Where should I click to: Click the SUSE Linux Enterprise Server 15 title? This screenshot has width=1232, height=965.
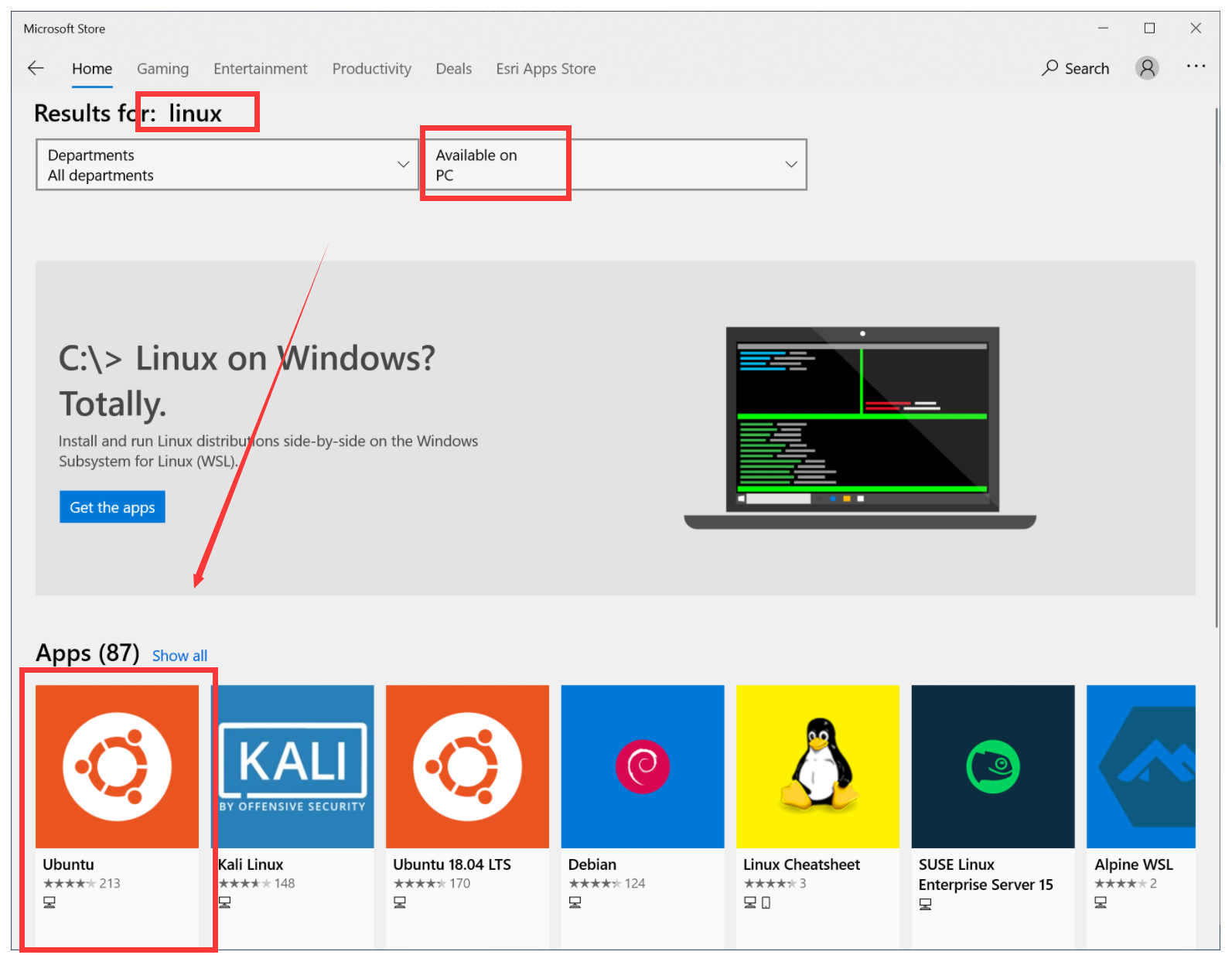986,875
